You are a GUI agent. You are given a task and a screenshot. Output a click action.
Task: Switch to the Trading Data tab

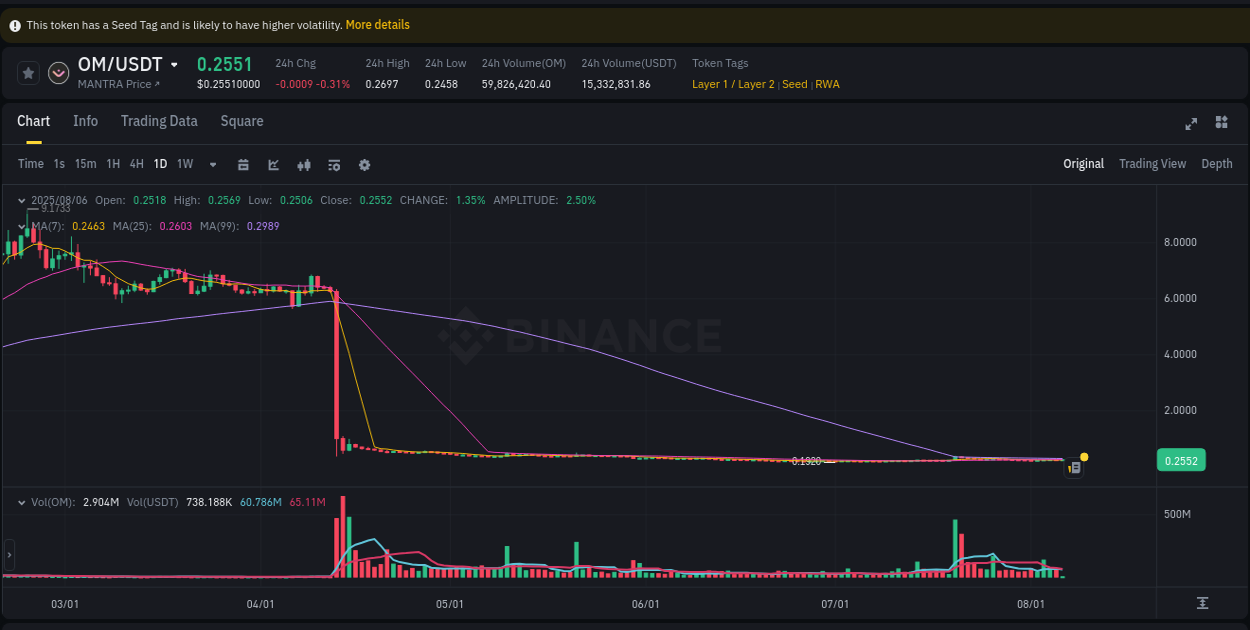pos(159,120)
